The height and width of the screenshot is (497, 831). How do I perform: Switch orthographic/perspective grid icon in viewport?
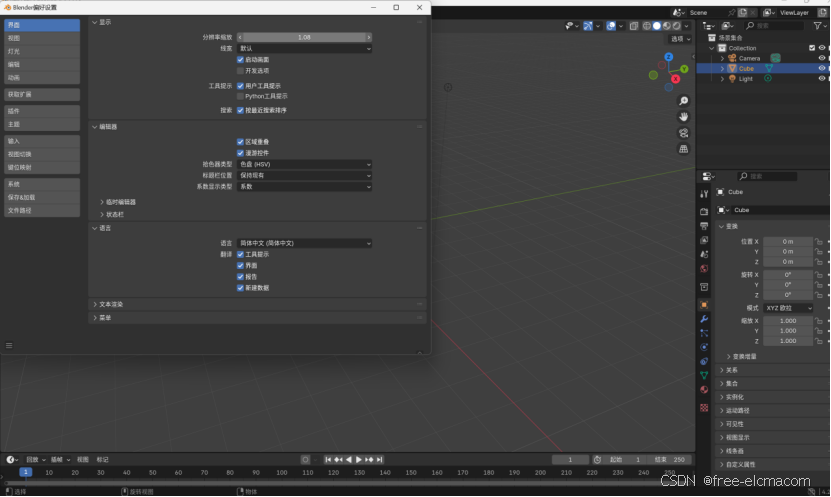(x=684, y=149)
